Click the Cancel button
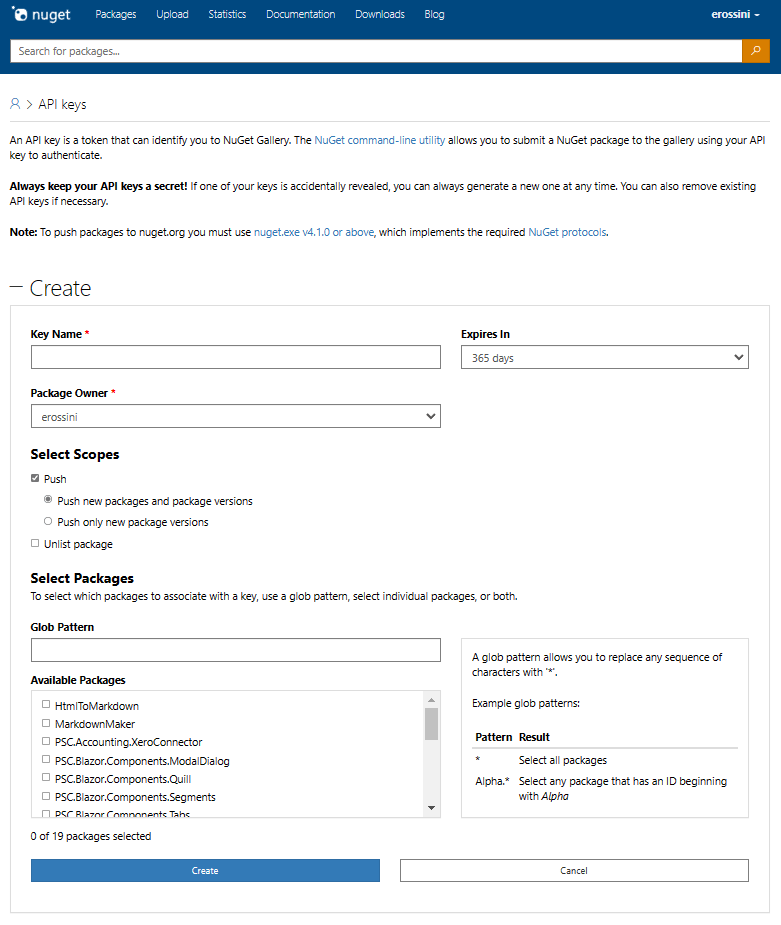This screenshot has height=925, width=781. (574, 871)
